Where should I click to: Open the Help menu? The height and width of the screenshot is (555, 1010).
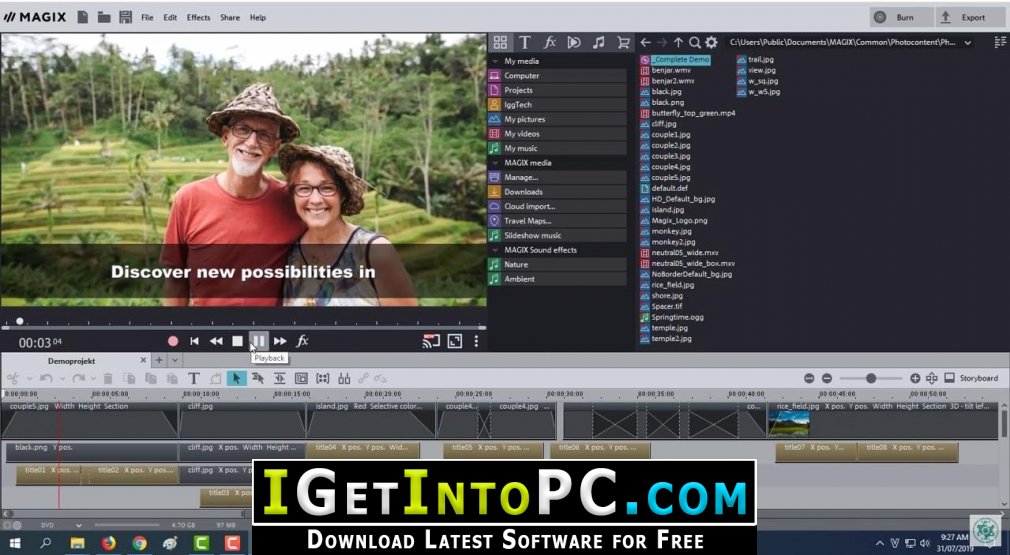click(x=258, y=17)
